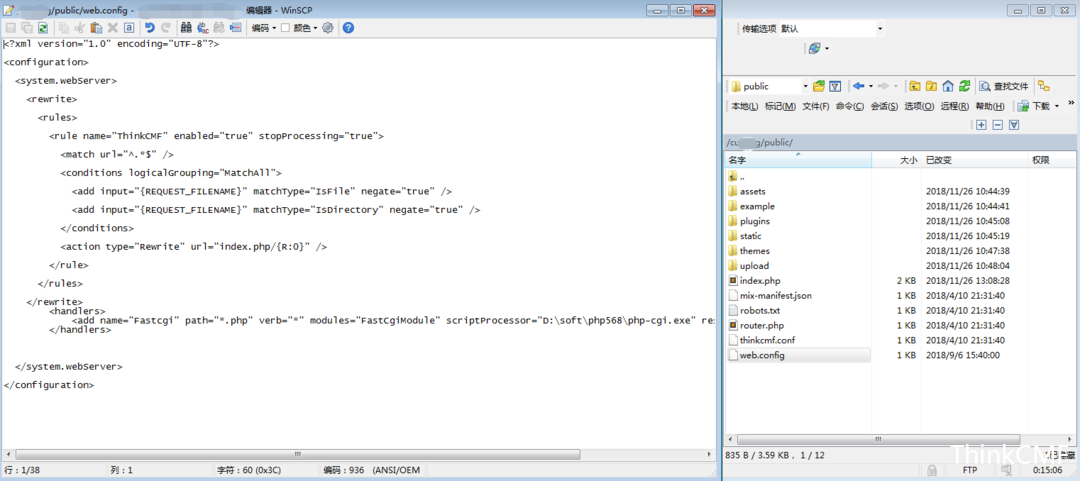Sort by the 已改变 column header
This screenshot has width=1080, height=481.
974,160
